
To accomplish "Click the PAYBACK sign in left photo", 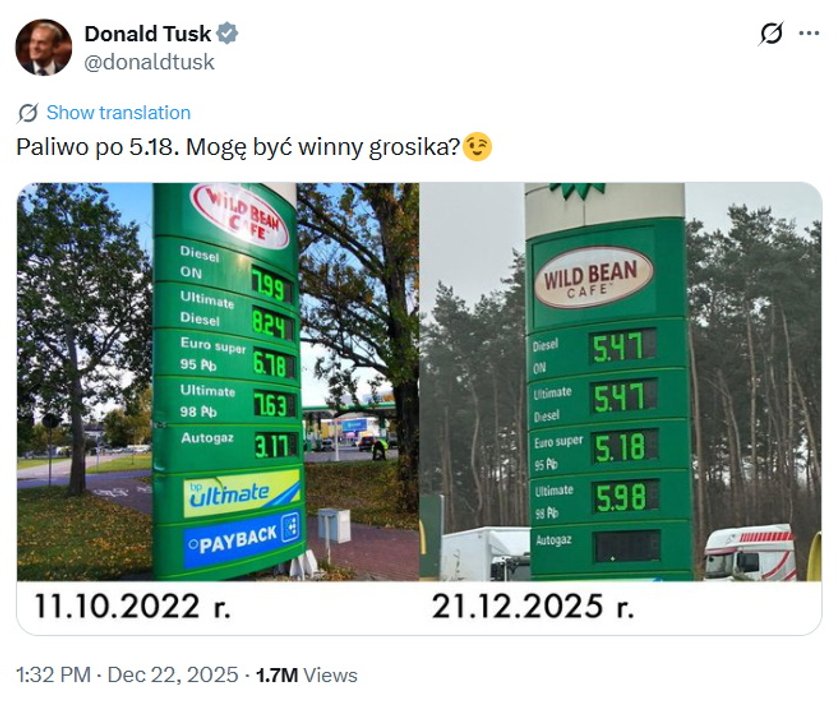I will coord(240,540).
